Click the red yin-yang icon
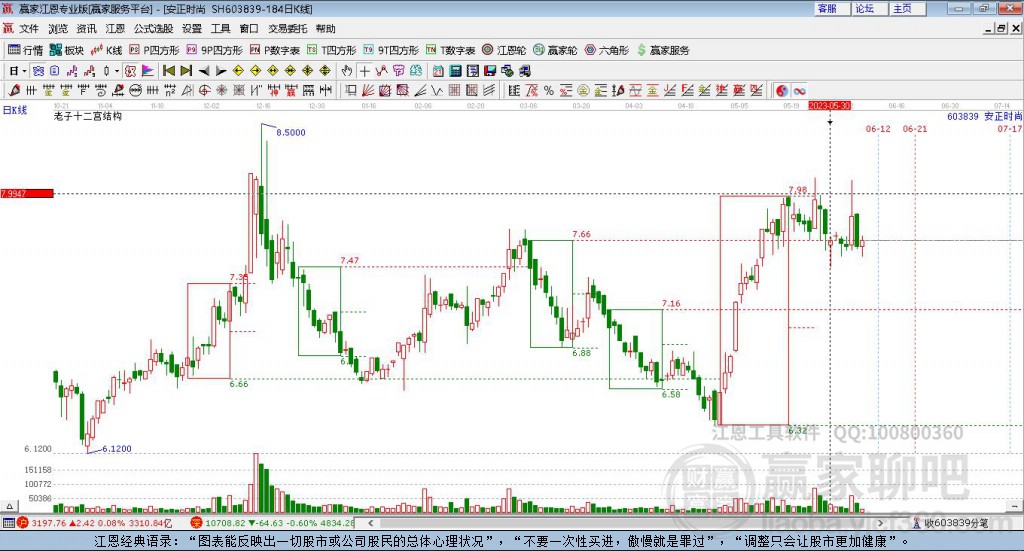The image size is (1024, 551). (x=782, y=91)
